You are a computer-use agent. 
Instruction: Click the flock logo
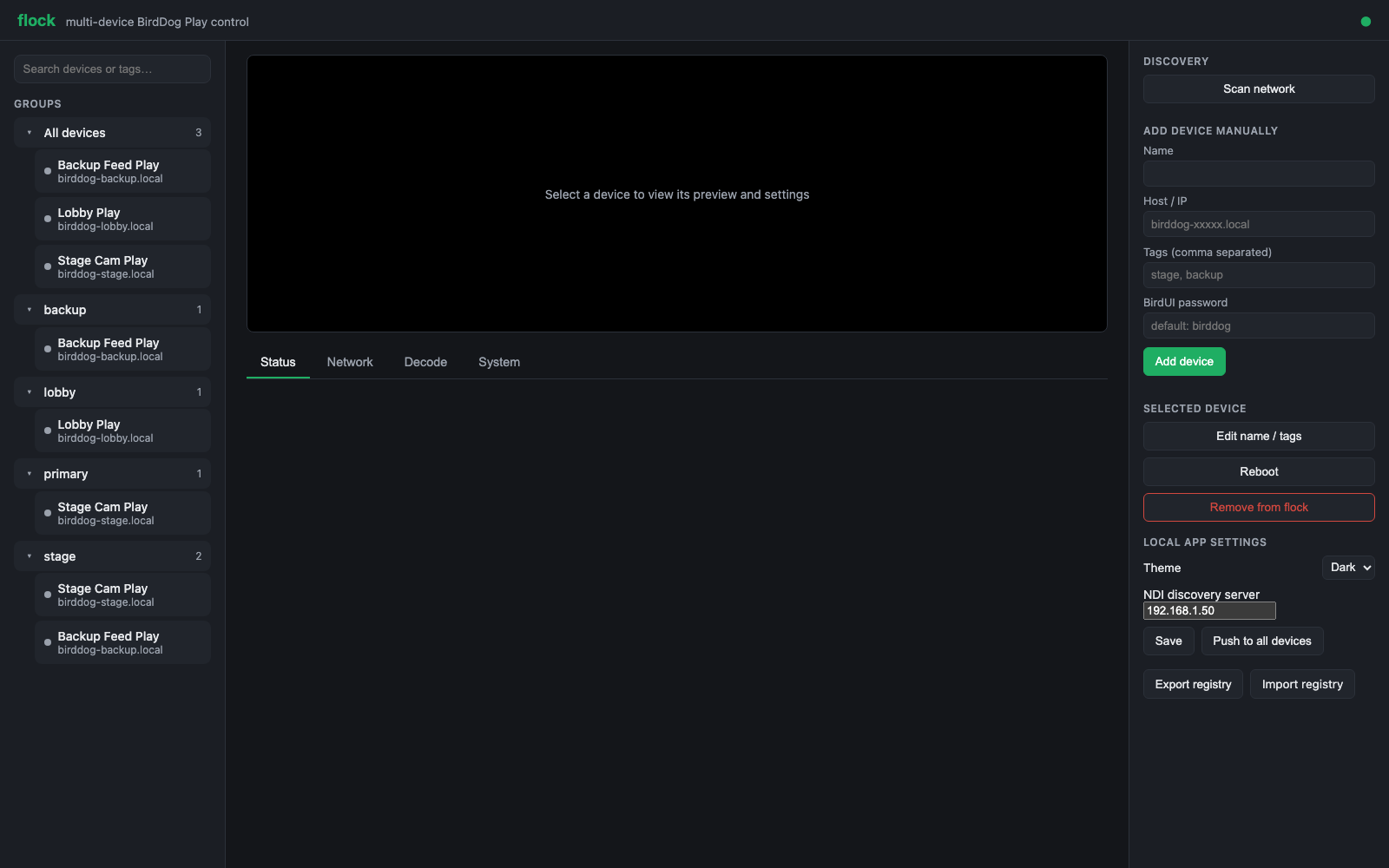pyautogui.click(x=36, y=21)
